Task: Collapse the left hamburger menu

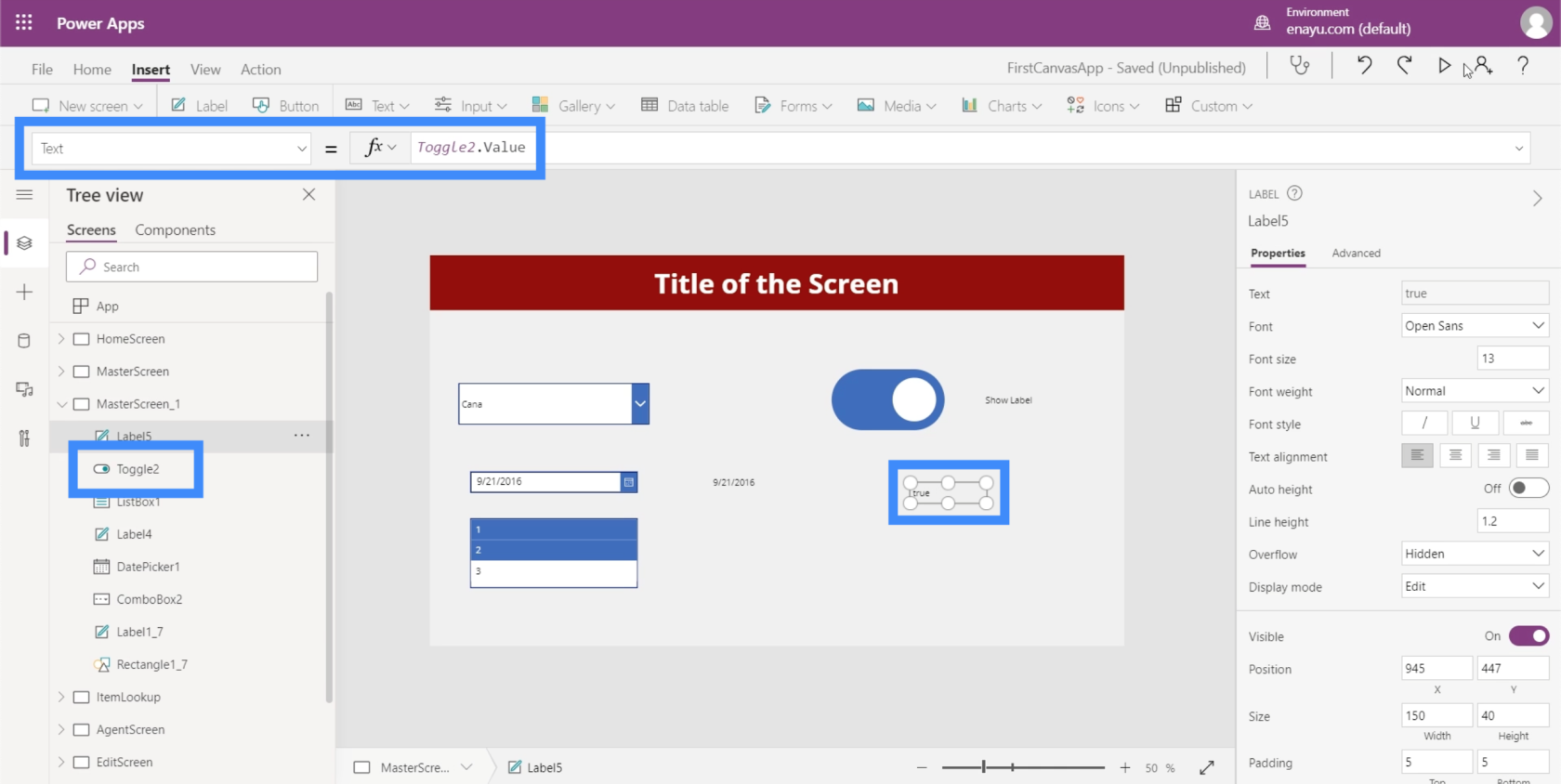Action: click(24, 194)
